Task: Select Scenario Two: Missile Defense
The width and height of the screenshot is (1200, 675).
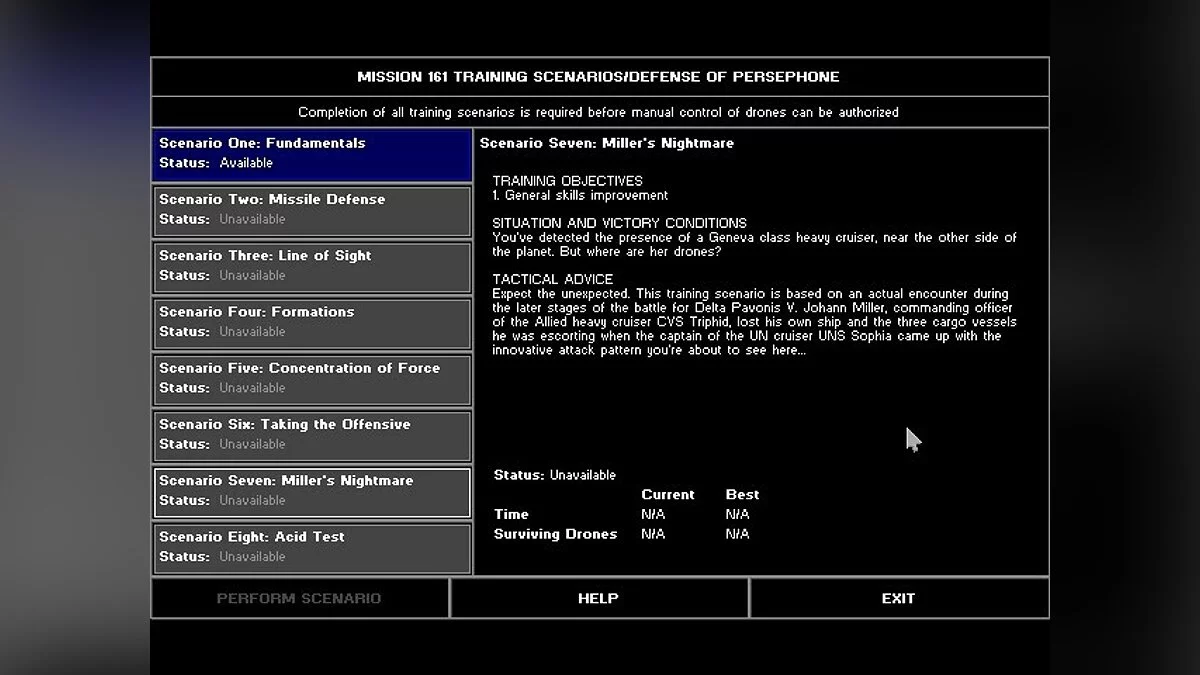Action: click(x=312, y=210)
